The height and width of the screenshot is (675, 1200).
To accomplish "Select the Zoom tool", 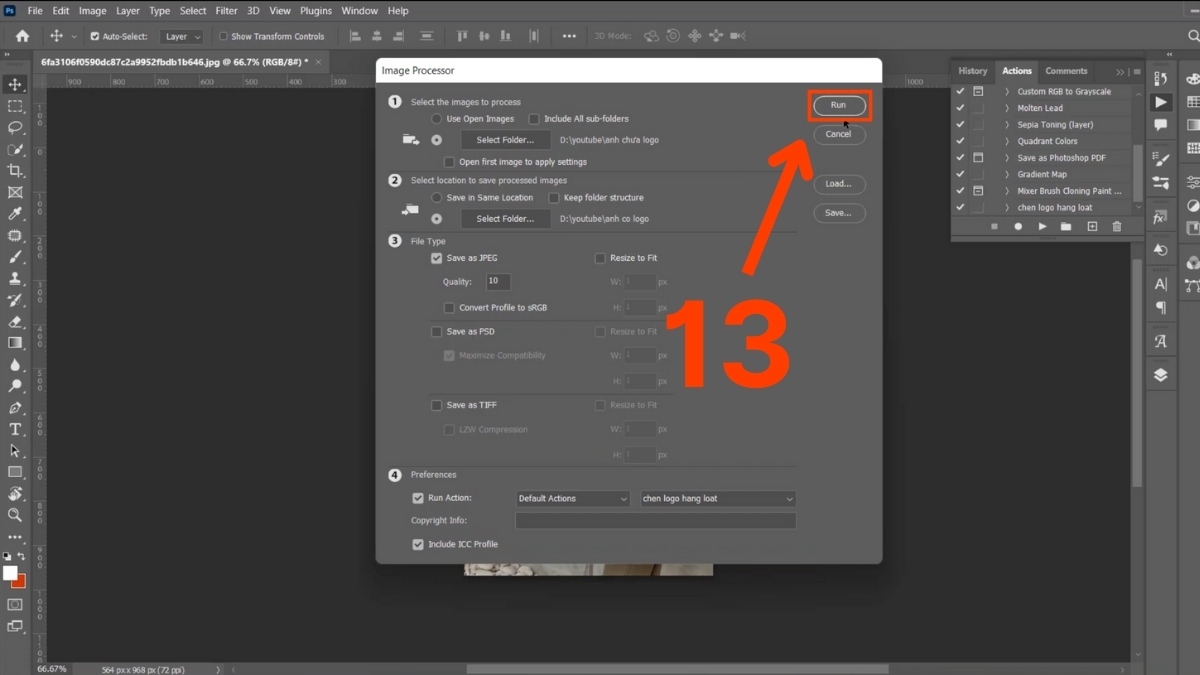I will coord(15,515).
